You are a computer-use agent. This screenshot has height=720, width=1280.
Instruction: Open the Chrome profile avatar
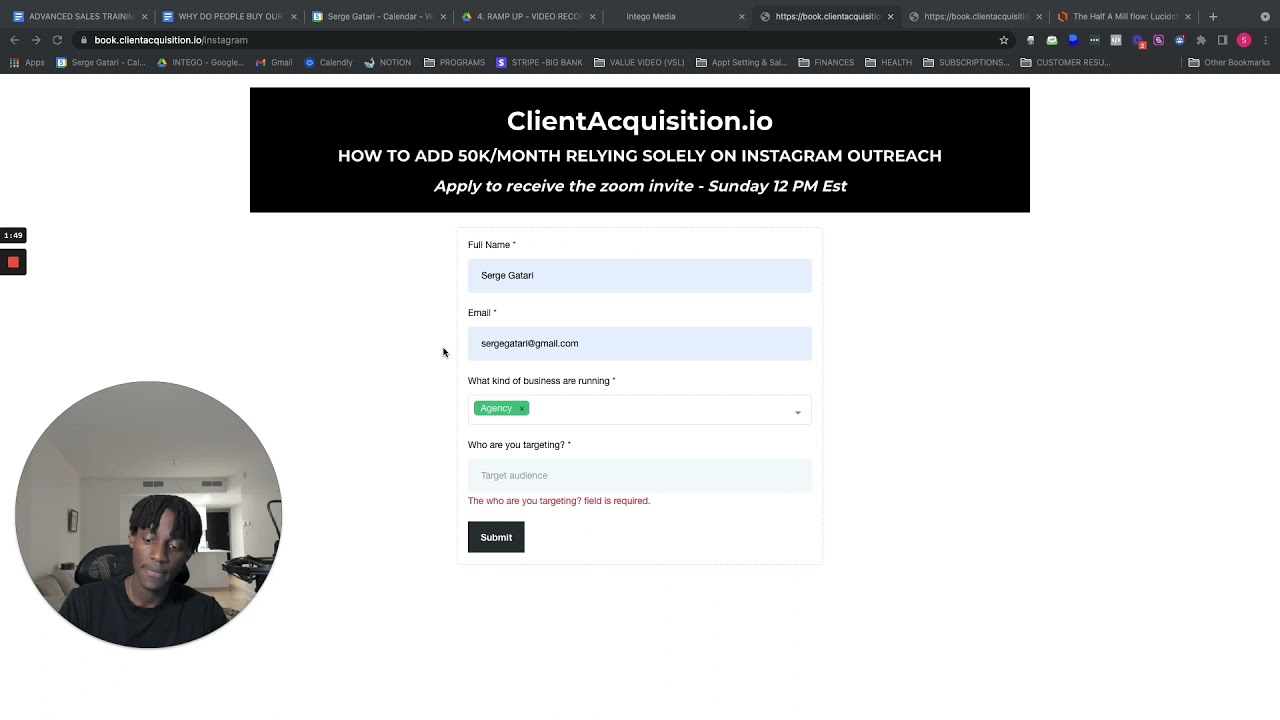(1244, 40)
